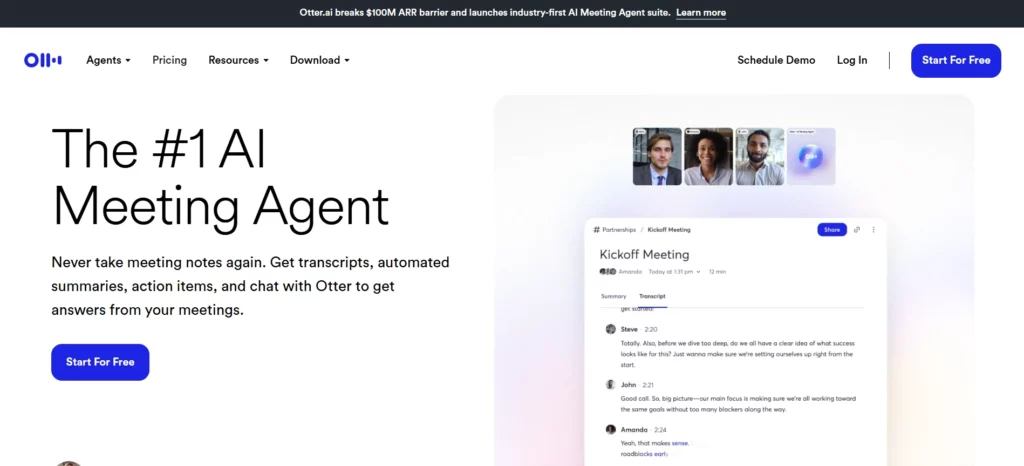Open the three-dot more options menu
Screen dimensions: 1024x466
click(873, 230)
